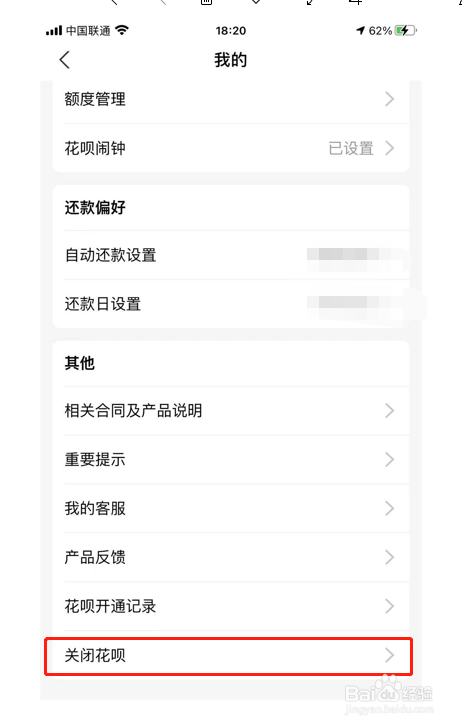Tap the back arrow next to 我的

click(x=65, y=60)
